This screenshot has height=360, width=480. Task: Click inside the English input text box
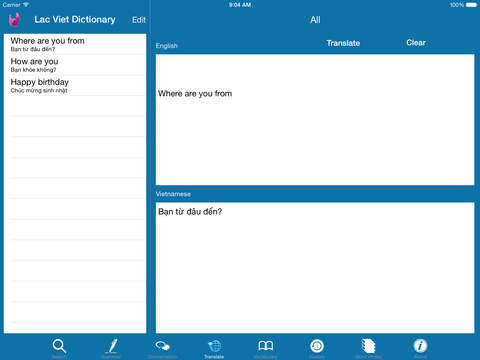point(315,120)
